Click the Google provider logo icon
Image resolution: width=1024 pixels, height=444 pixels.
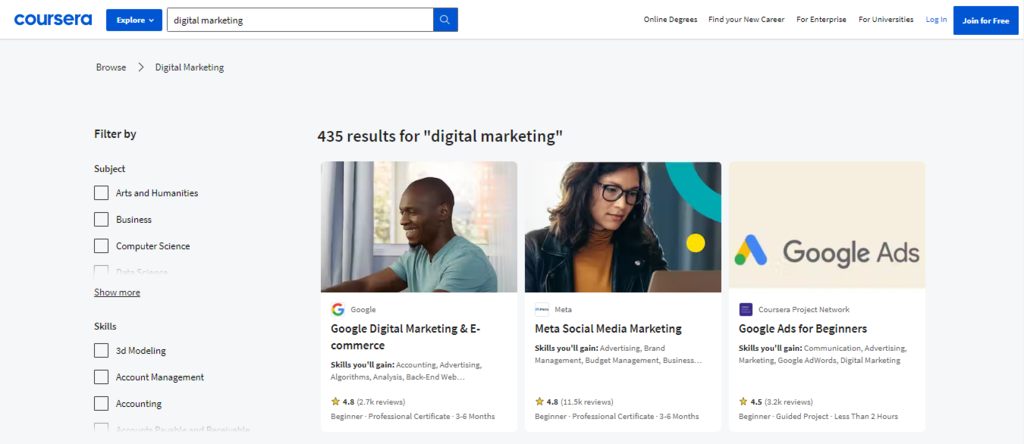338,309
